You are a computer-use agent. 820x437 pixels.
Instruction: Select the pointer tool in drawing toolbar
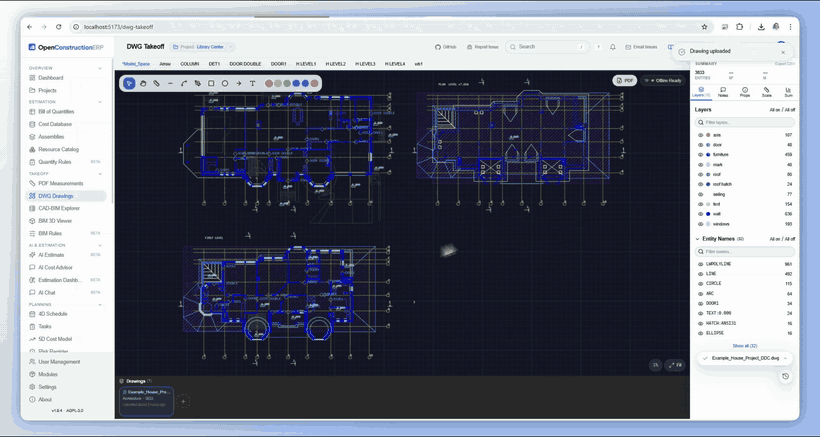click(x=129, y=83)
